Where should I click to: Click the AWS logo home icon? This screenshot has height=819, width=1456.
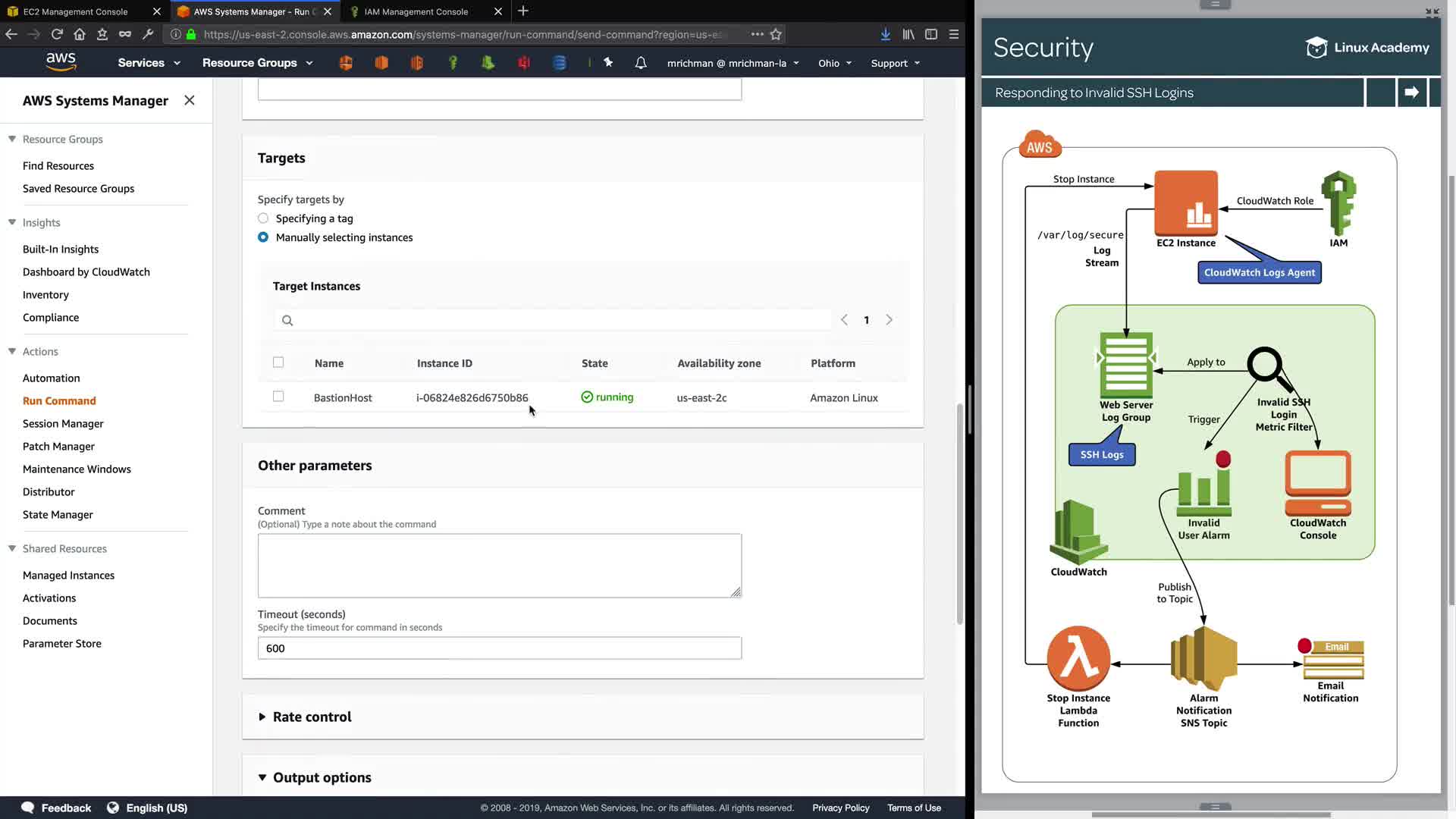61,61
